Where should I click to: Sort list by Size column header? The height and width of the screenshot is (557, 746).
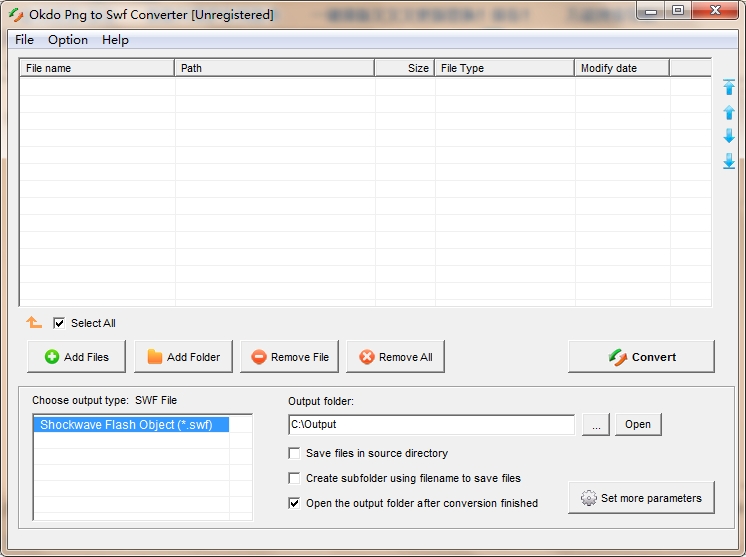[404, 68]
